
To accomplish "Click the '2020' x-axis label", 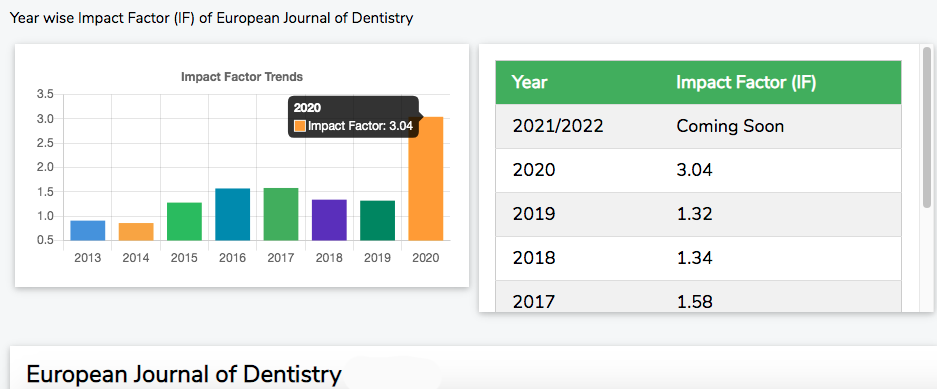I will pyautogui.click(x=425, y=258).
